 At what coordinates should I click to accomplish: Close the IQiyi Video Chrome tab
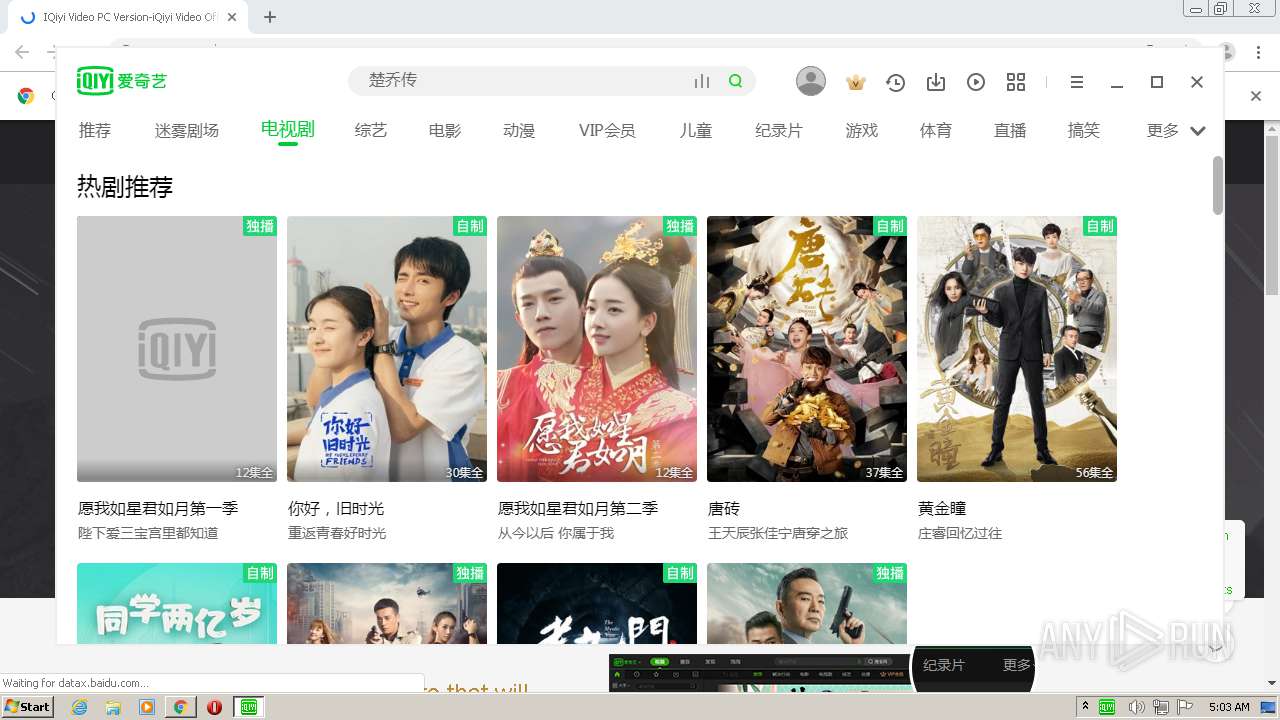pos(232,17)
